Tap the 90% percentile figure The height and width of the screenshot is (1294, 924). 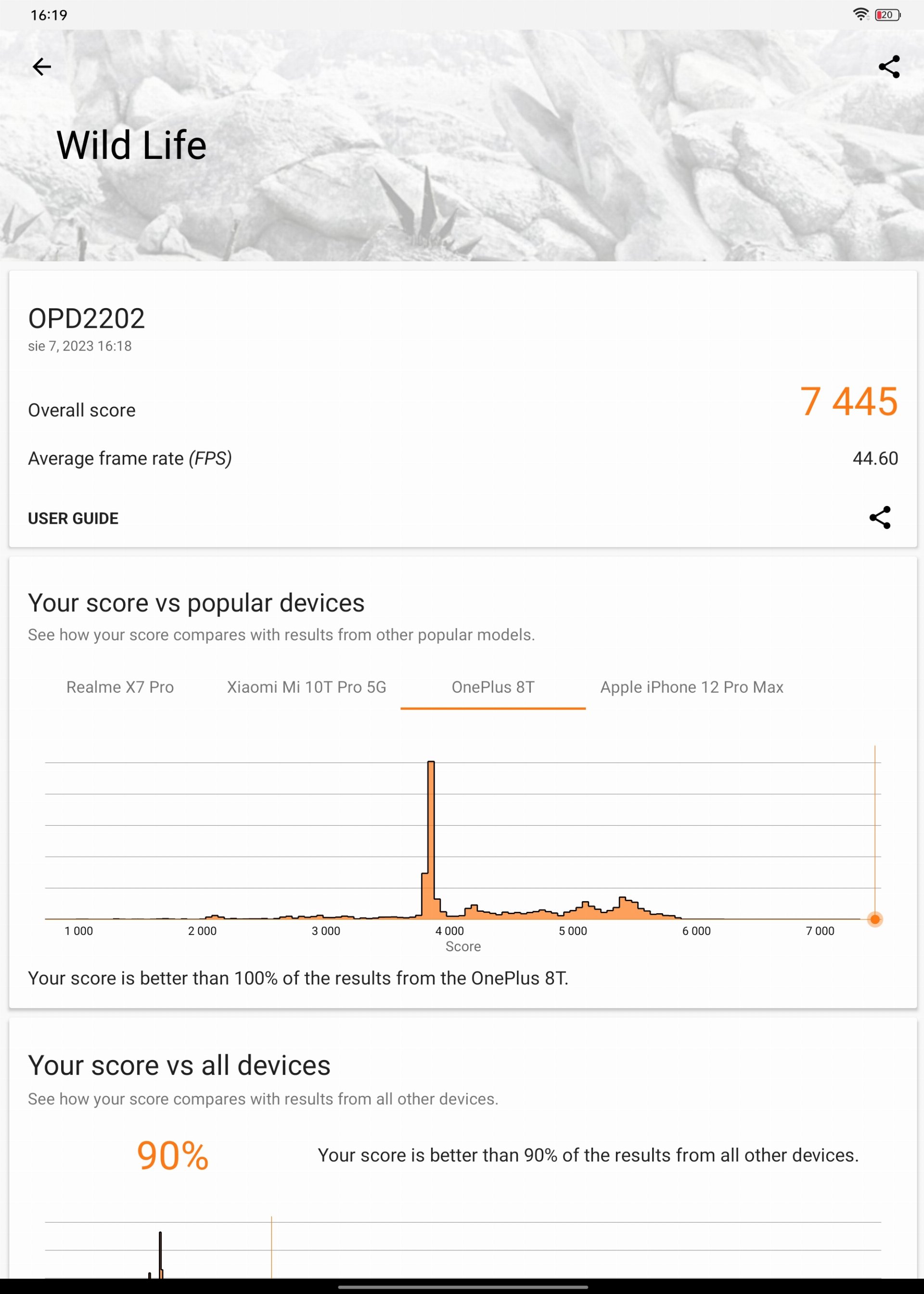point(173,1156)
